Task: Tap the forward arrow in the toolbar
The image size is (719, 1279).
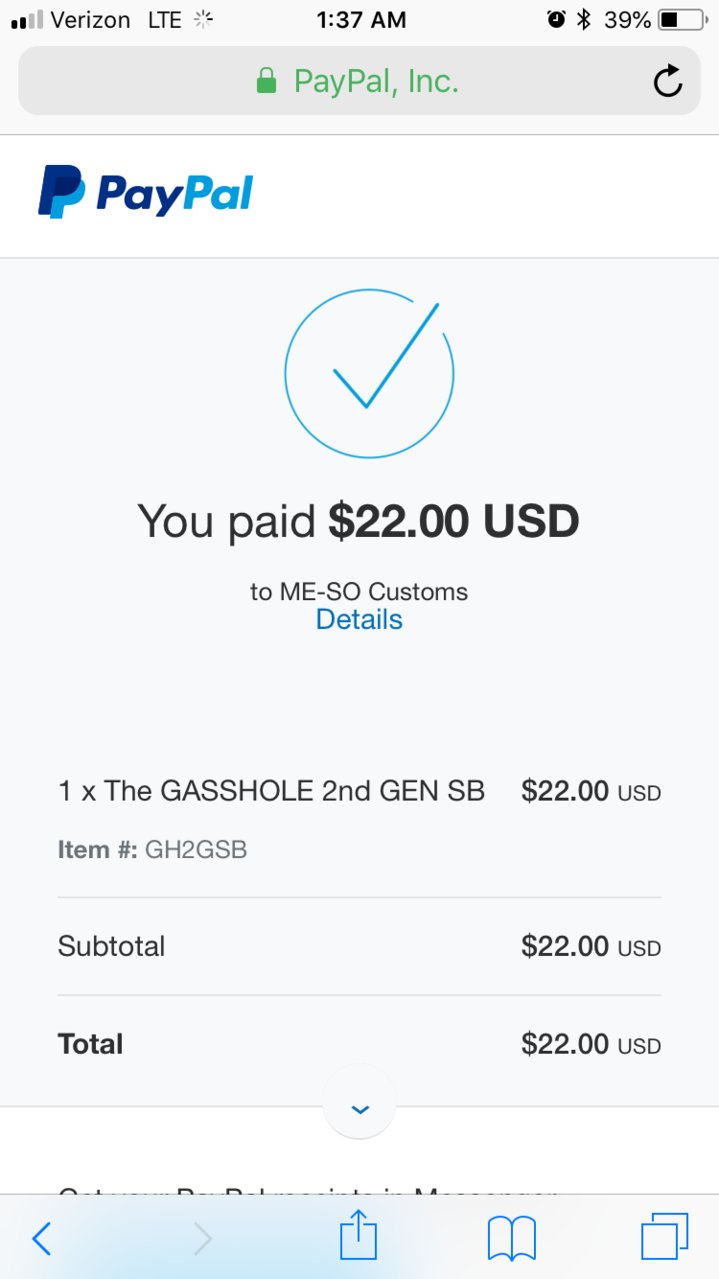Action: click(x=203, y=1239)
